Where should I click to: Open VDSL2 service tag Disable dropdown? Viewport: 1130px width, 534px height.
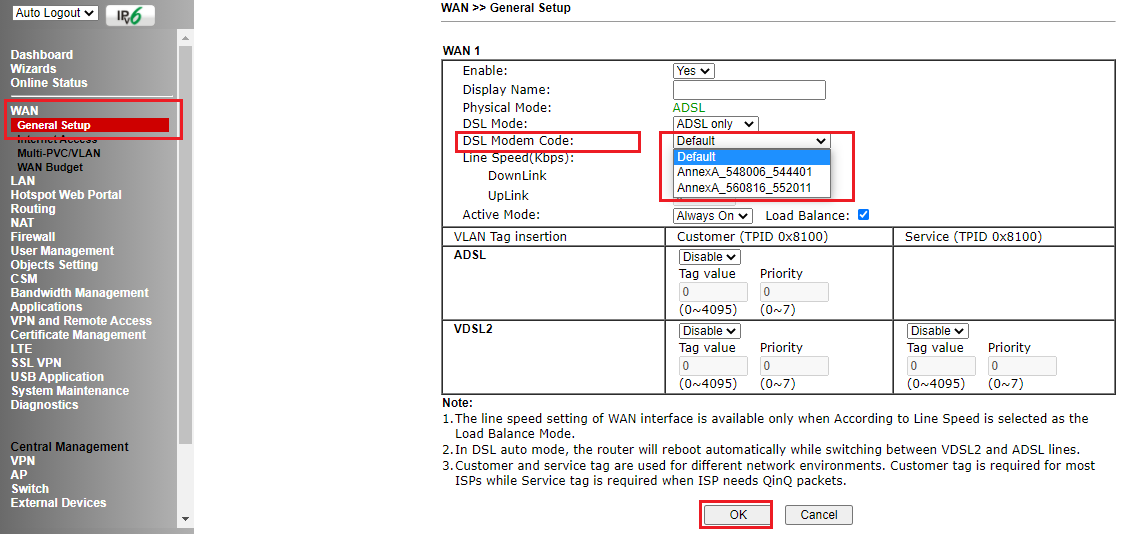click(x=937, y=331)
